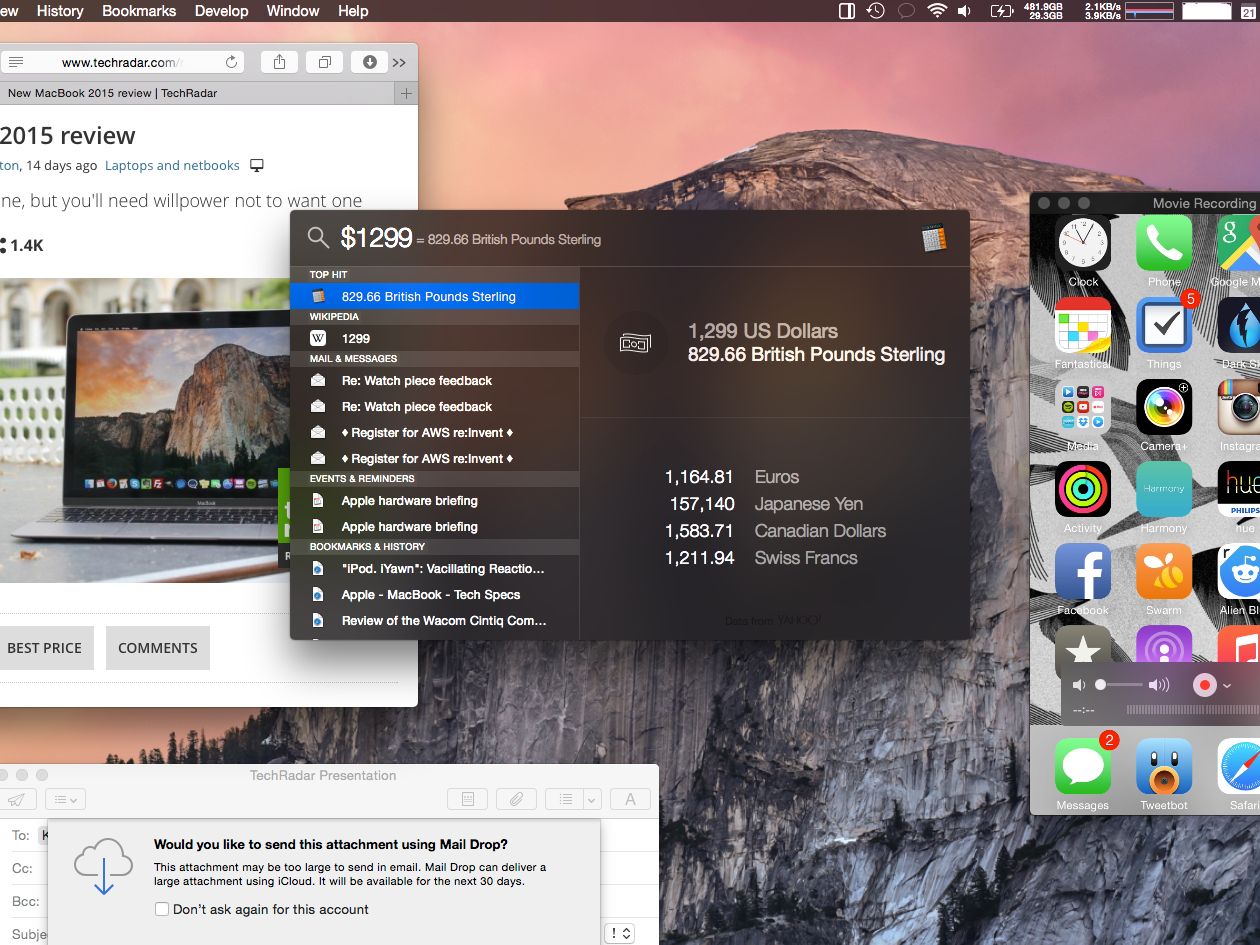Open the Activity rings app
Screen dimensions: 1260x945
(1083, 489)
